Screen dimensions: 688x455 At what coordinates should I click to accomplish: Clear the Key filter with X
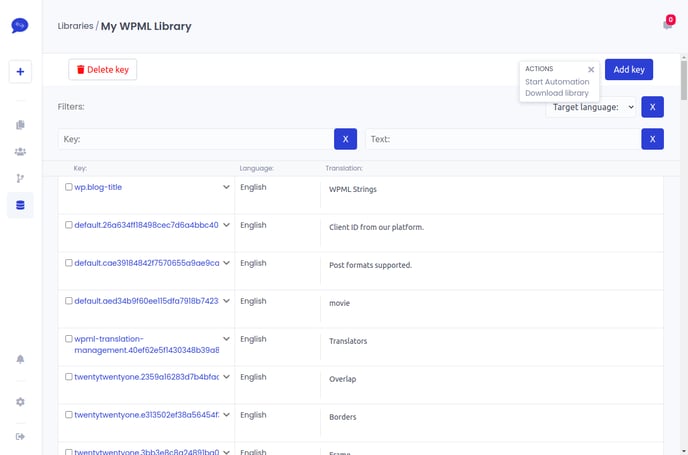tap(345, 139)
